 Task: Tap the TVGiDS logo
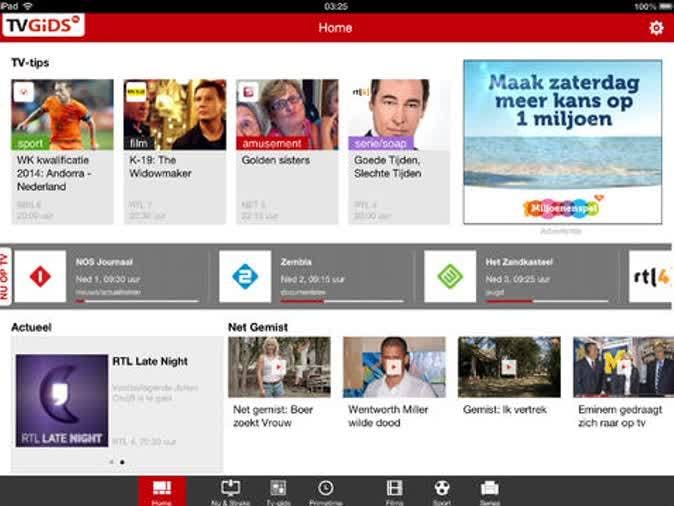click(43, 25)
